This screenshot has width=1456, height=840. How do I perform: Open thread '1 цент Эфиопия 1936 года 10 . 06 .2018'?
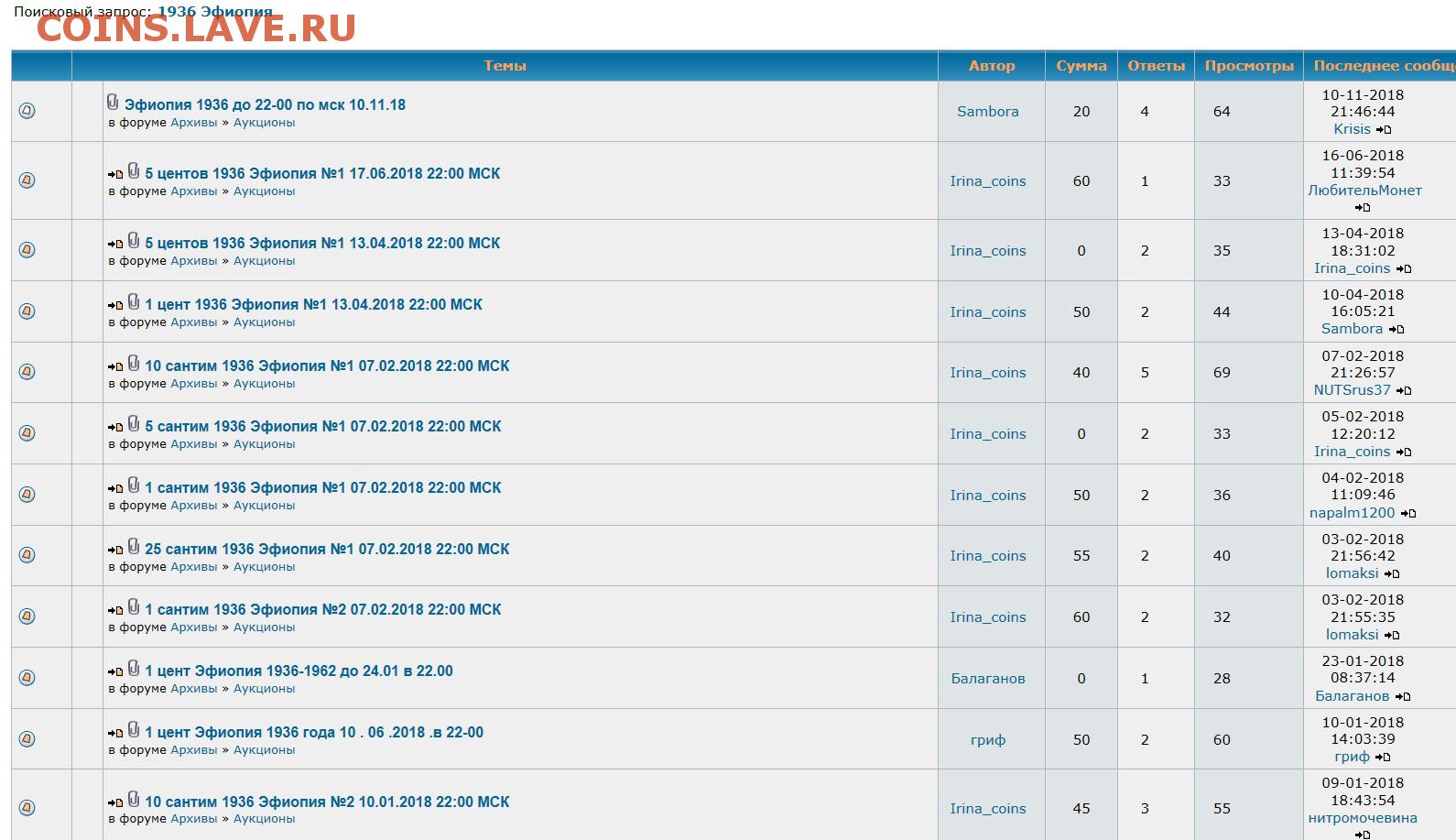coord(314,733)
